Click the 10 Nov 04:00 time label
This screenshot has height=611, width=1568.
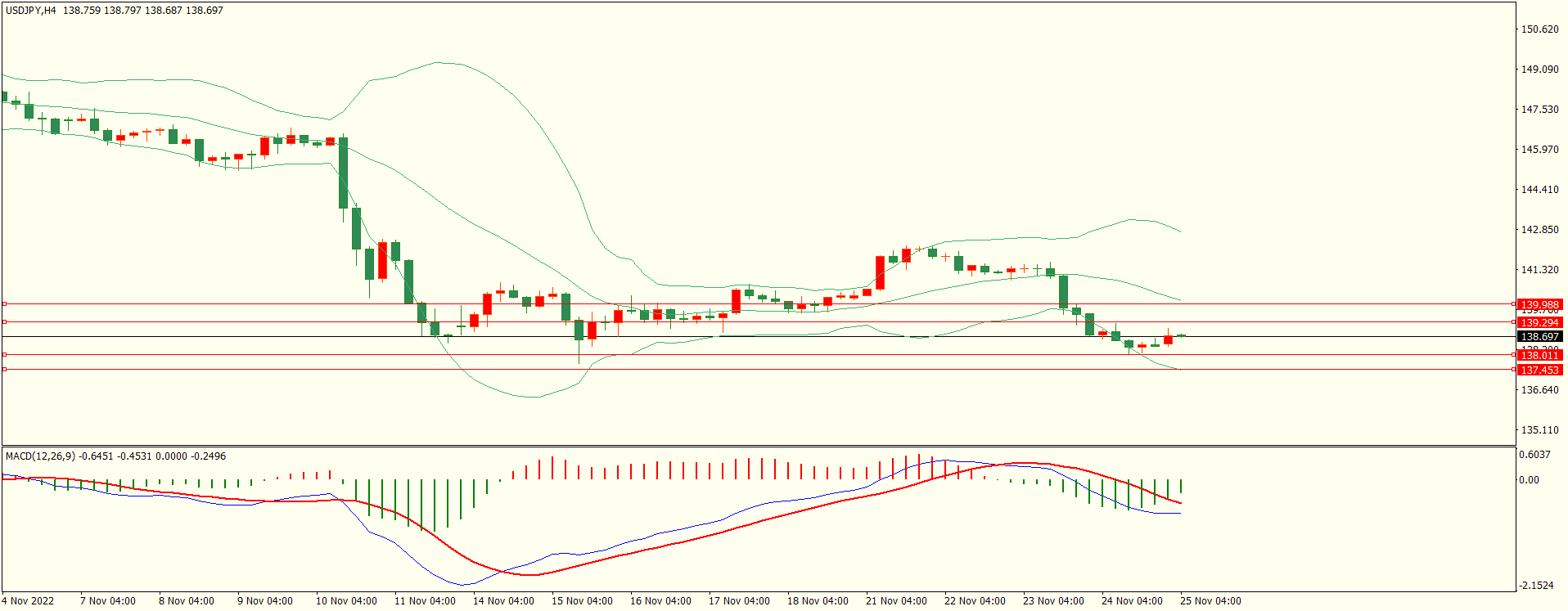pyautogui.click(x=346, y=601)
